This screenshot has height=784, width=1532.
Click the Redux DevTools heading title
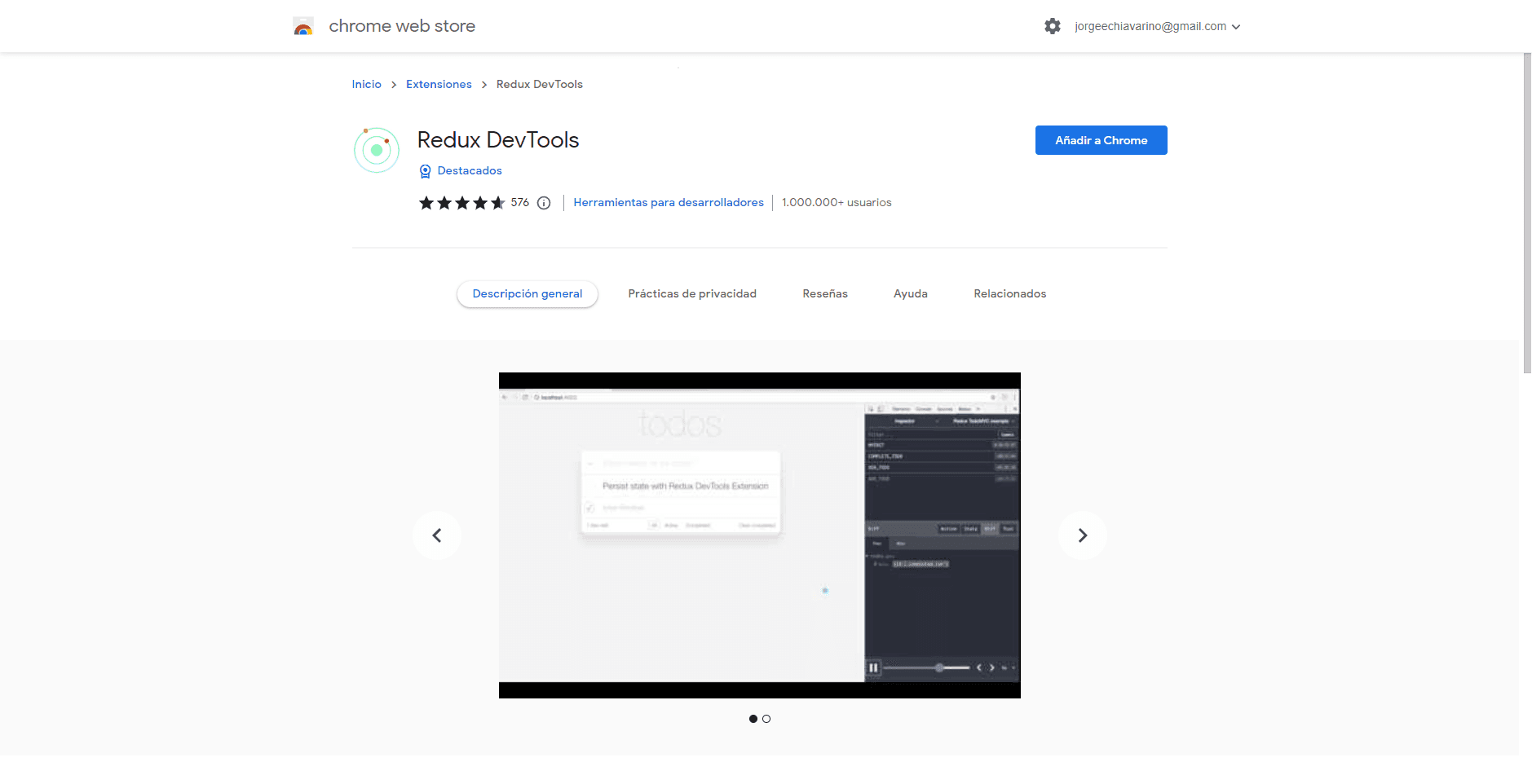point(498,140)
